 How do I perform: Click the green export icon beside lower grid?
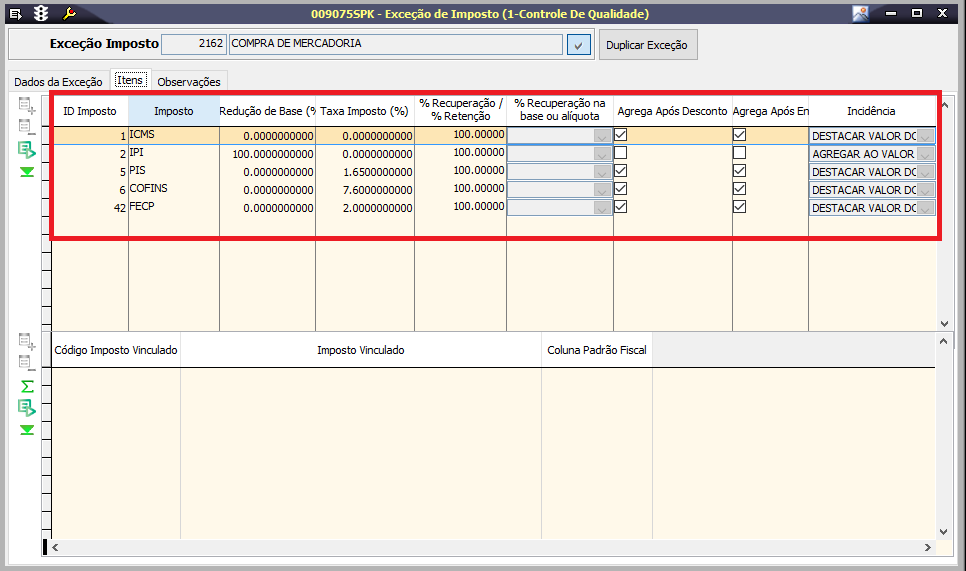[x=27, y=408]
